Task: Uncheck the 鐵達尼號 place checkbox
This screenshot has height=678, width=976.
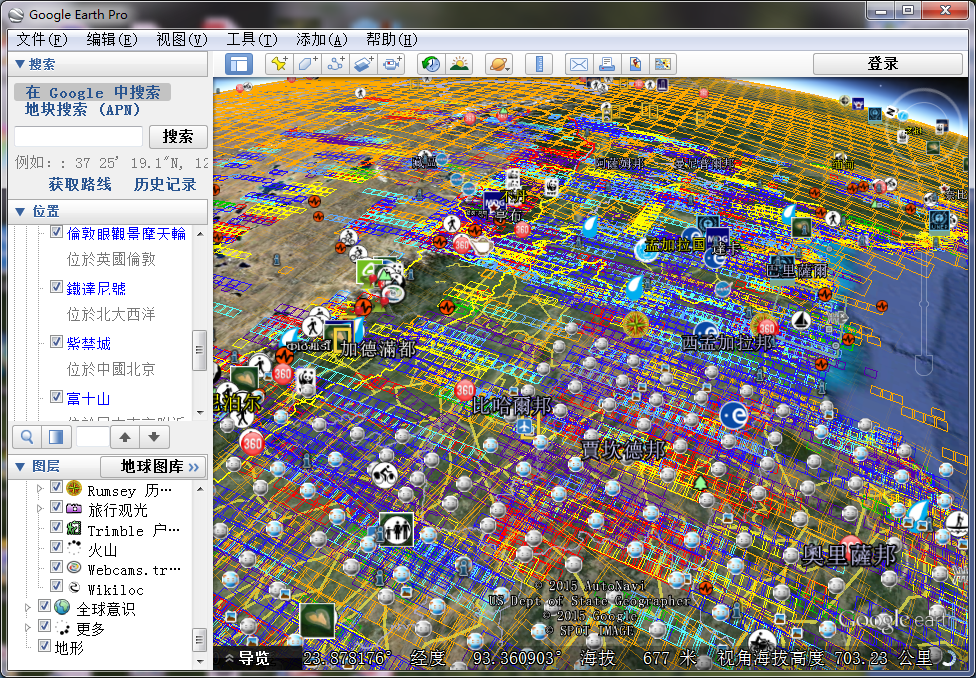Action: (x=57, y=287)
